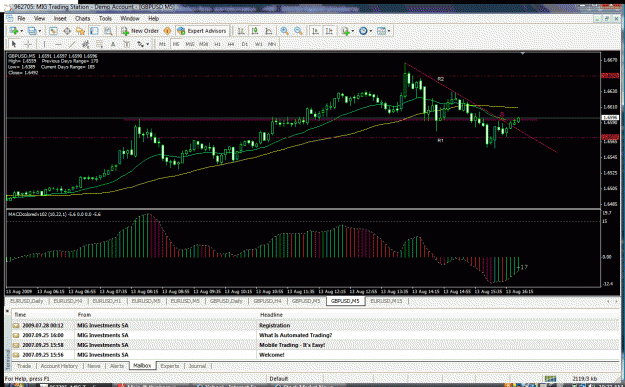Toggle the Chart Shift button
This screenshot has width=625, height=387.
(329, 31)
